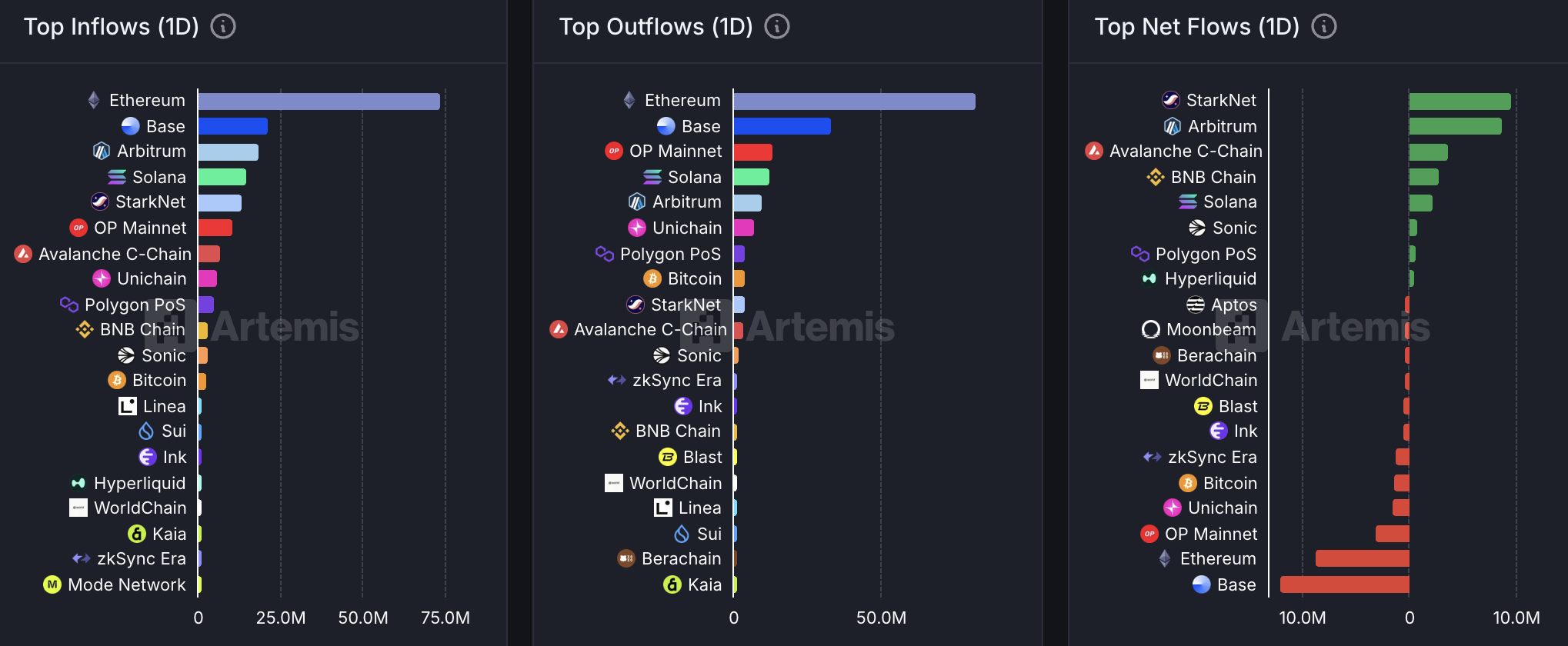Click the zkSync Era icon in Top Outflows
1568x646 pixels.
click(x=617, y=380)
